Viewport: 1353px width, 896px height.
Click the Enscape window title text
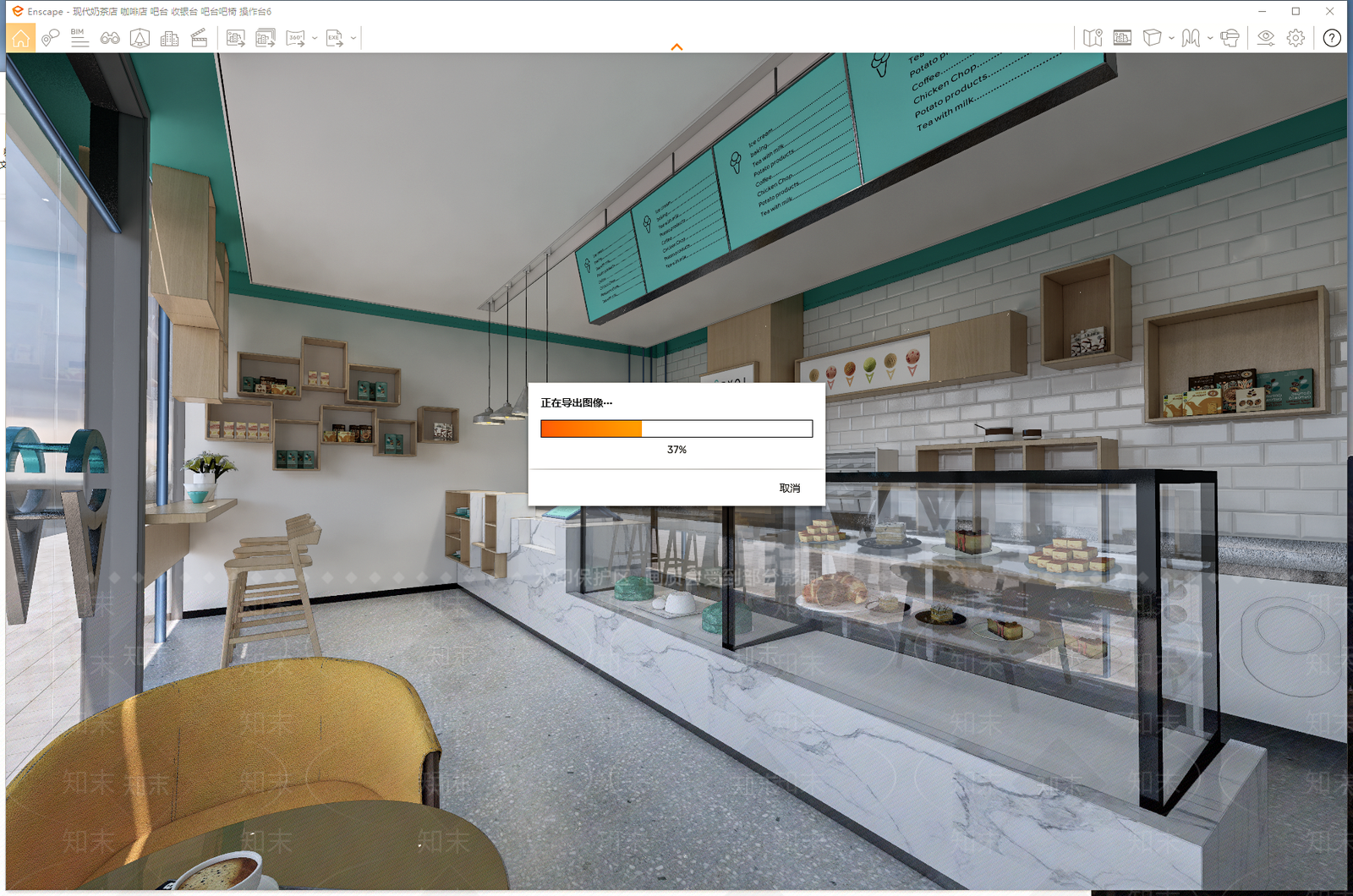pos(150,12)
